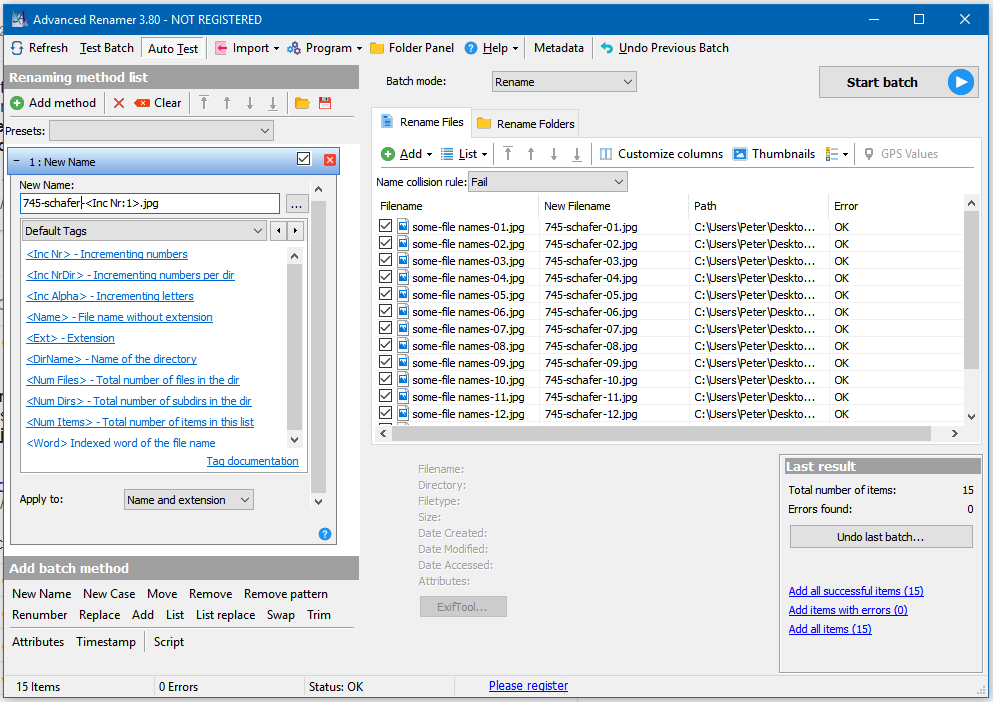Click the green Add method icon
The width and height of the screenshot is (993, 702).
pyautogui.click(x=17, y=103)
